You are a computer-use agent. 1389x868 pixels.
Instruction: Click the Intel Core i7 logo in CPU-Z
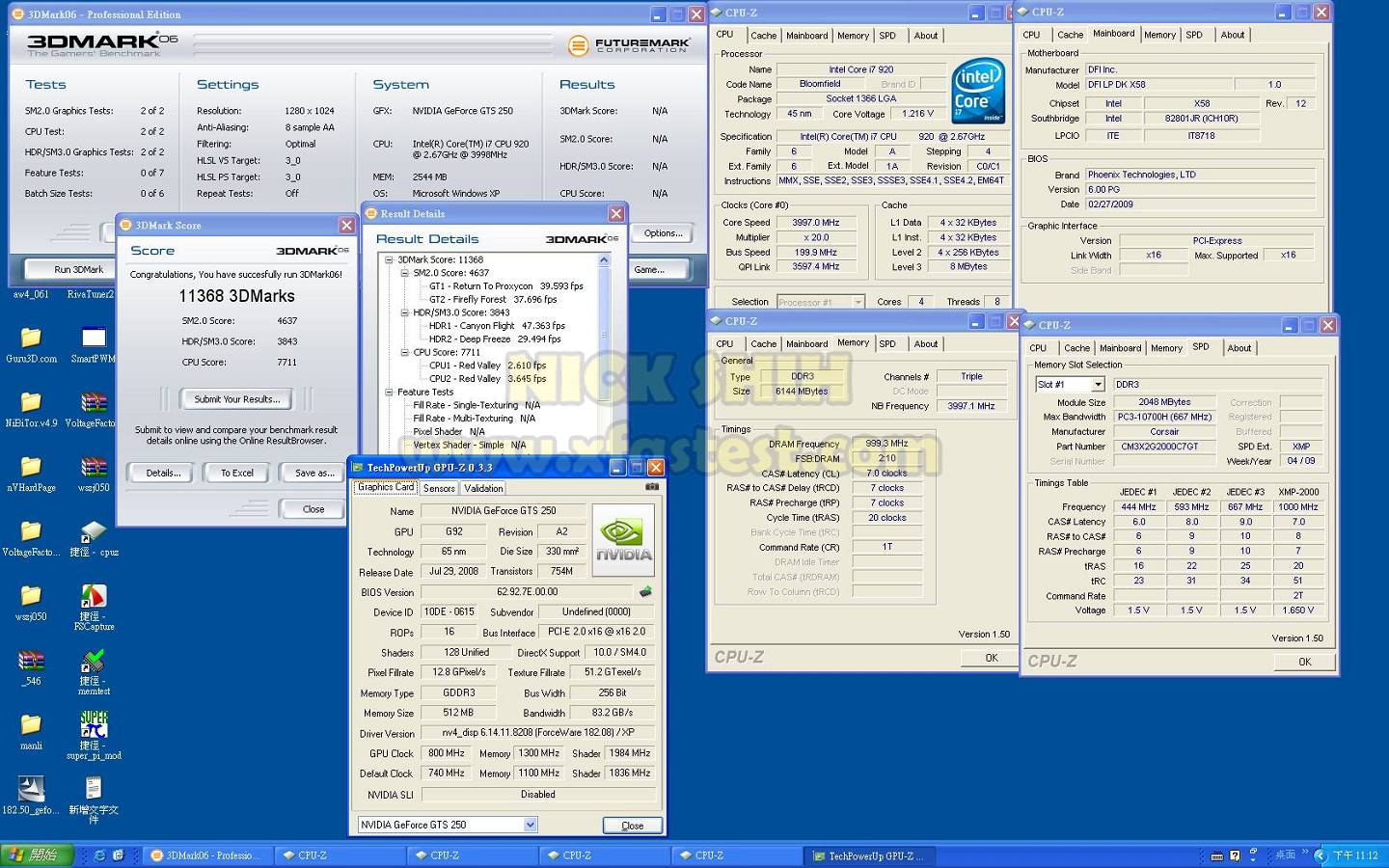(x=977, y=91)
